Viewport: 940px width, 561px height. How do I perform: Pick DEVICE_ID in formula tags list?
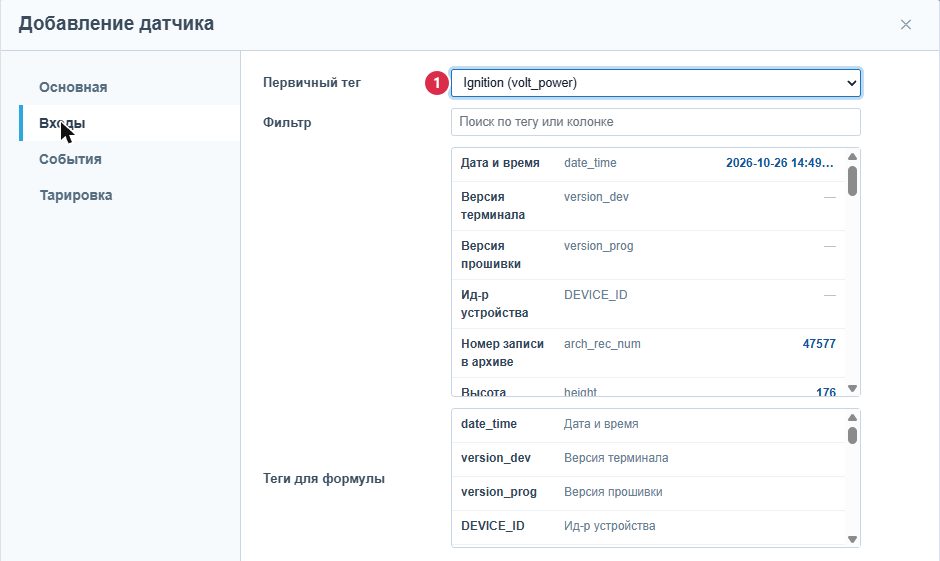[649, 527]
